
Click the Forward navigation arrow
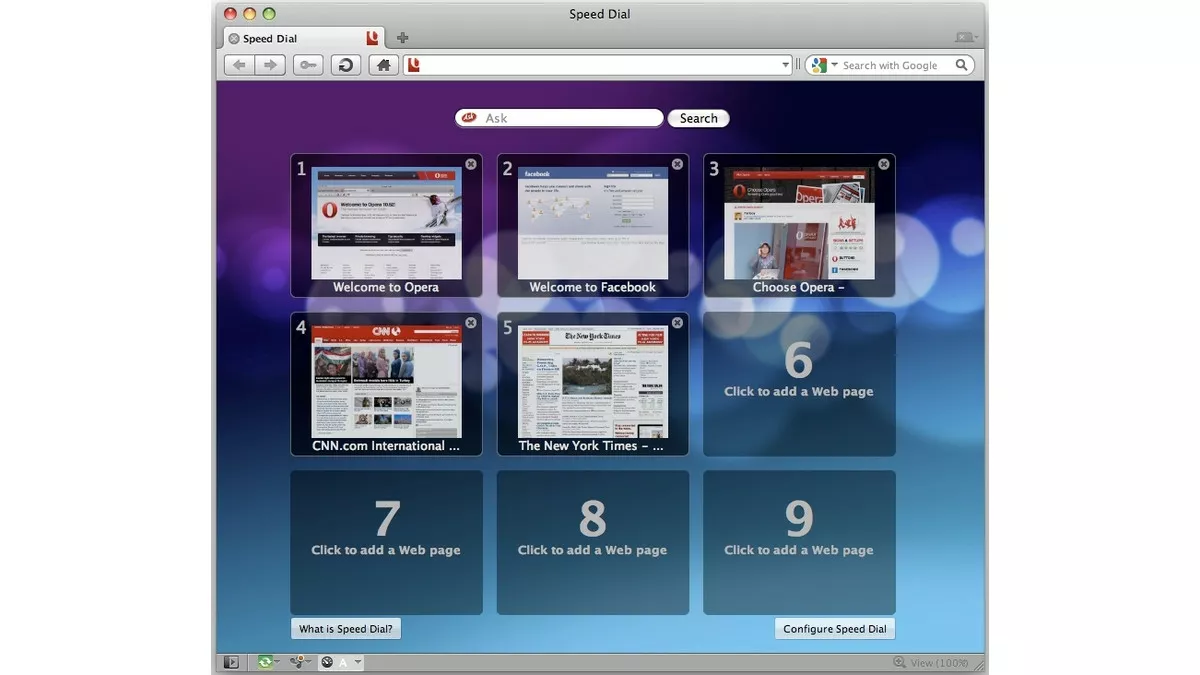click(x=269, y=65)
